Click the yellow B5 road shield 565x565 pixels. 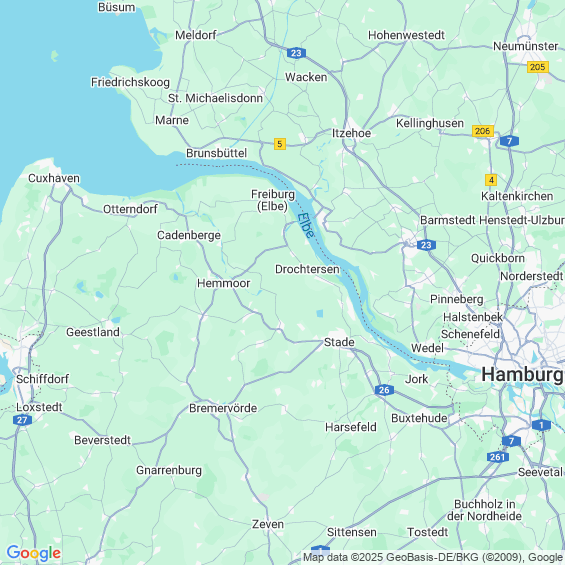point(280,144)
